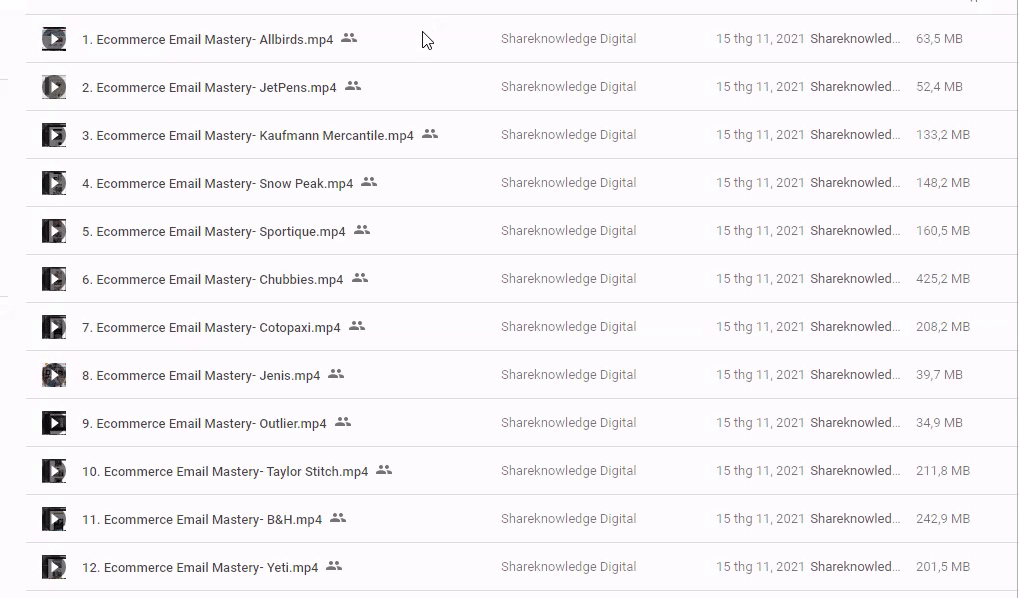Click the shared people icon next to Chubbies.mp4
Image resolution: width=1018 pixels, height=598 pixels.
[x=360, y=278]
